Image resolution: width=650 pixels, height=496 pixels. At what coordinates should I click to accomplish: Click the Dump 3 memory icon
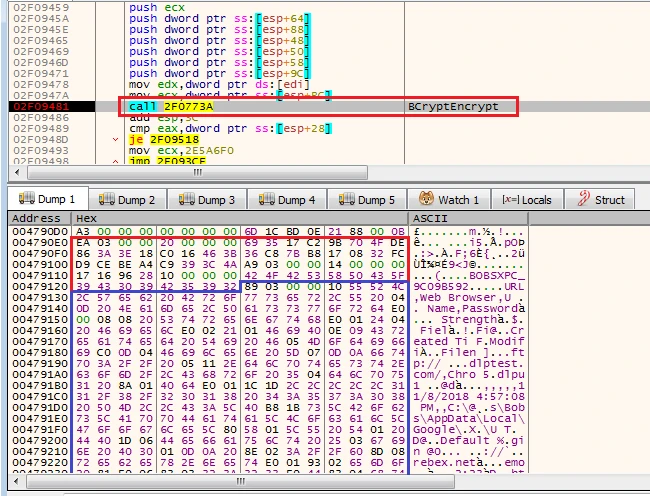pos(187,199)
